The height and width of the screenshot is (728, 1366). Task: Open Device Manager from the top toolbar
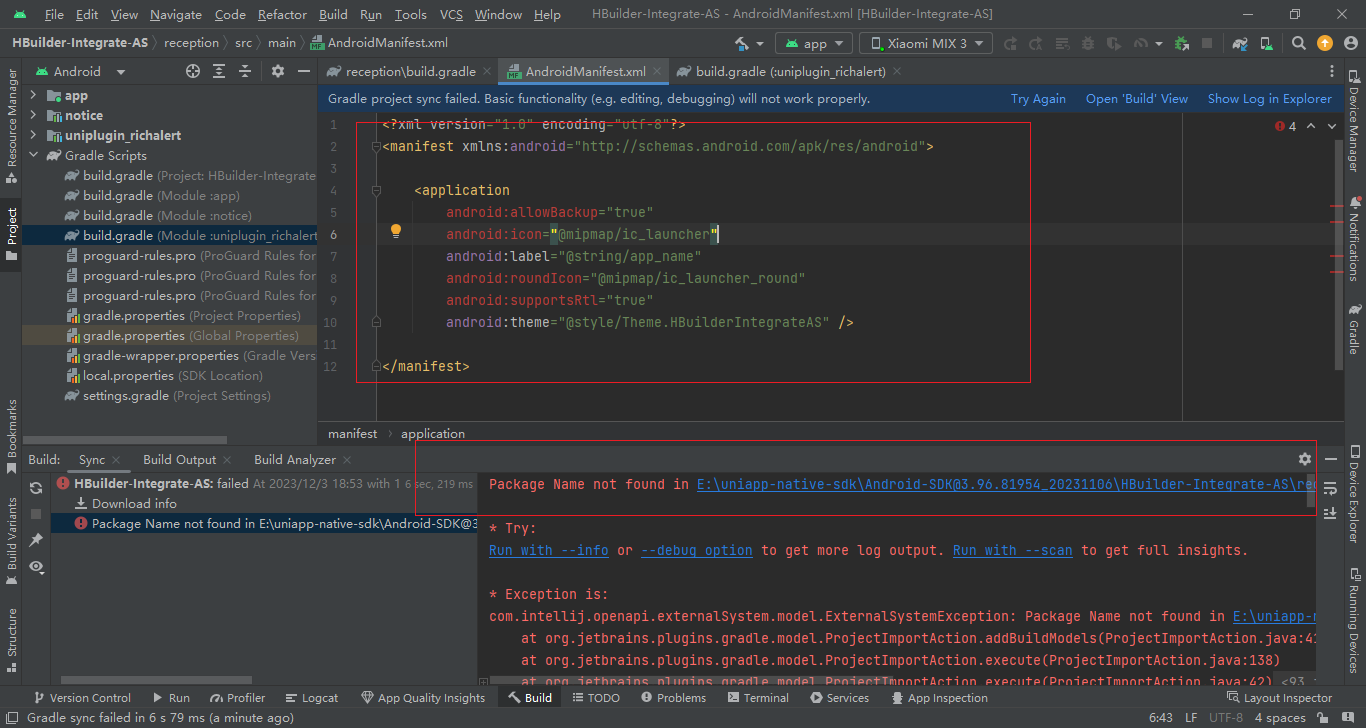[1267, 44]
